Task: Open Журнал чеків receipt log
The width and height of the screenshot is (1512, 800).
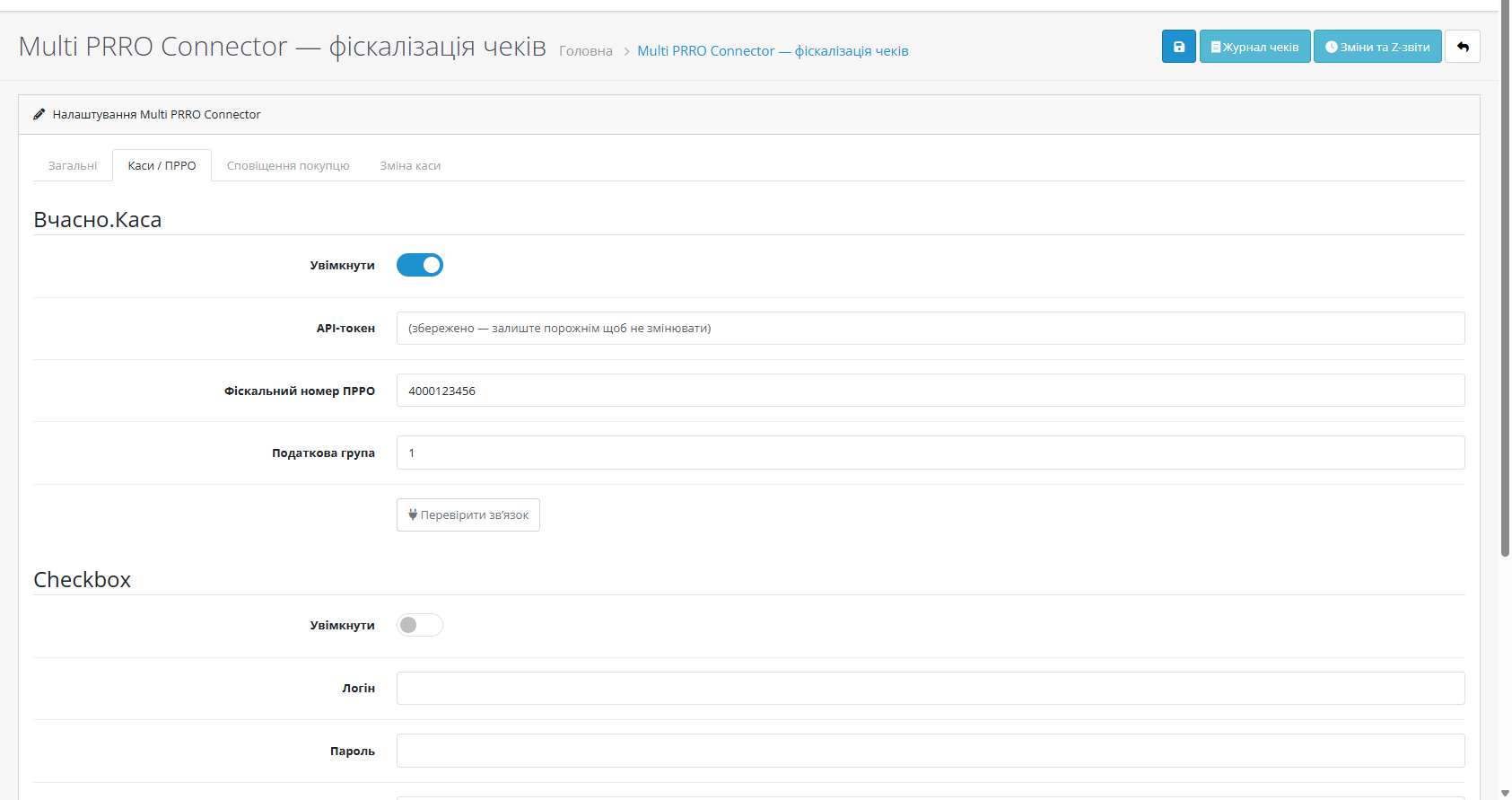Action: [x=1254, y=47]
